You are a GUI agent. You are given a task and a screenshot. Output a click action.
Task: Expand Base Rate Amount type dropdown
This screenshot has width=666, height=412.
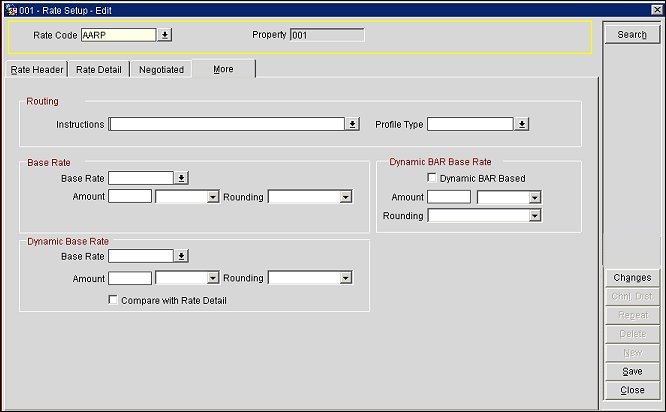(212, 197)
